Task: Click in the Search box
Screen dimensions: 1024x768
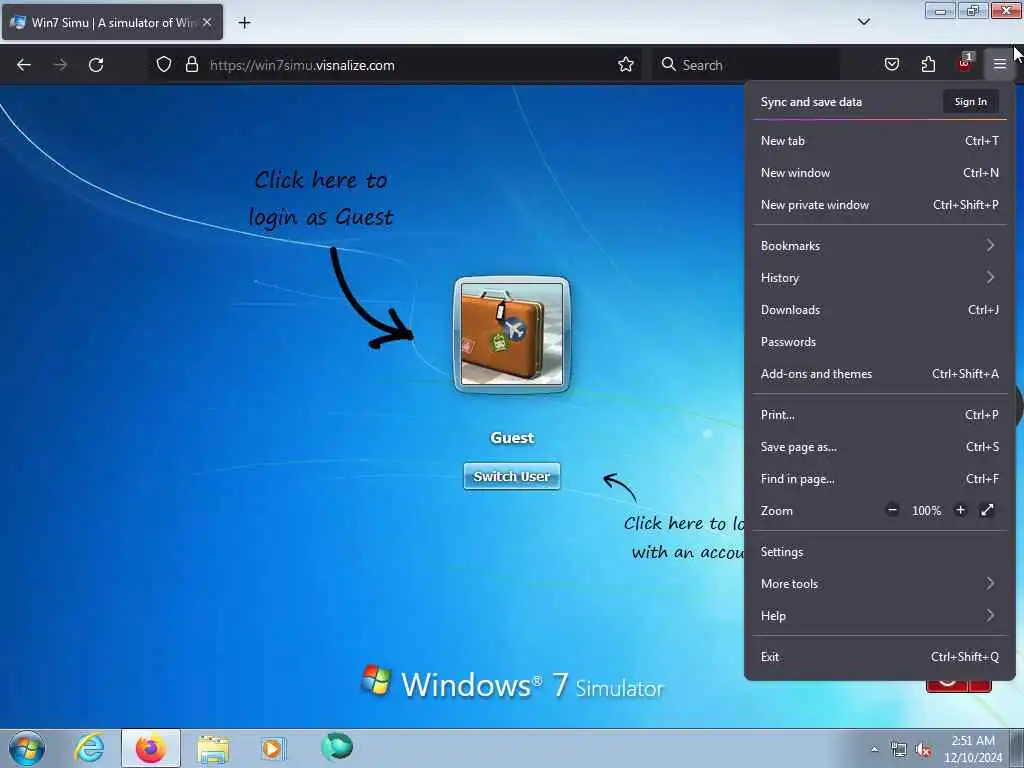Action: (x=746, y=65)
